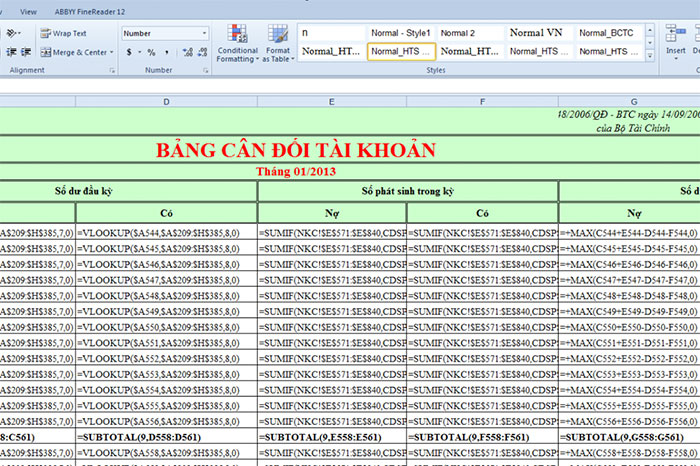Select cell =SUBTOTAL(9,D558:D561)

click(x=167, y=437)
